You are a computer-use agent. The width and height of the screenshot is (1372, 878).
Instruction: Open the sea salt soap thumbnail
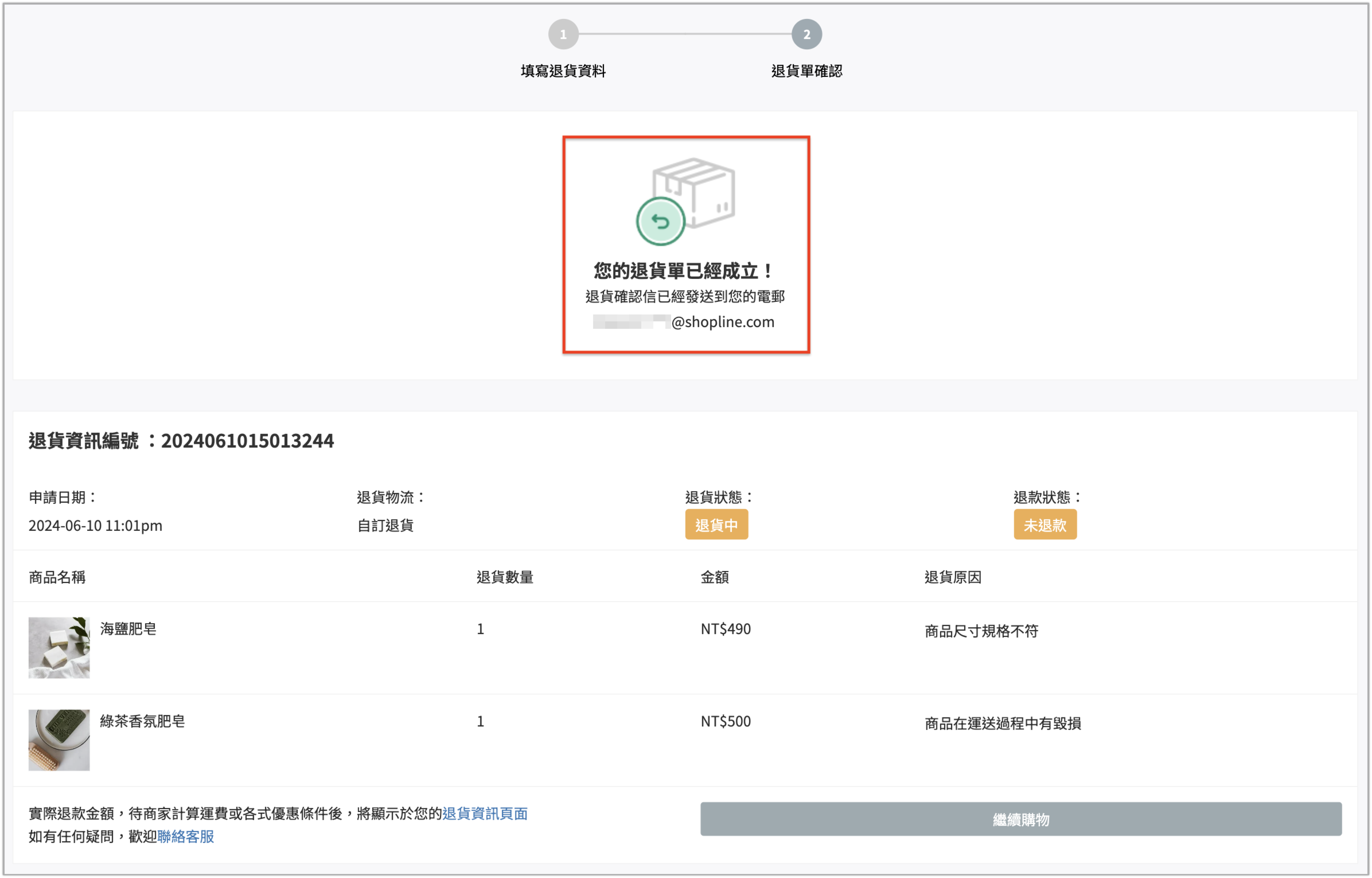59,647
